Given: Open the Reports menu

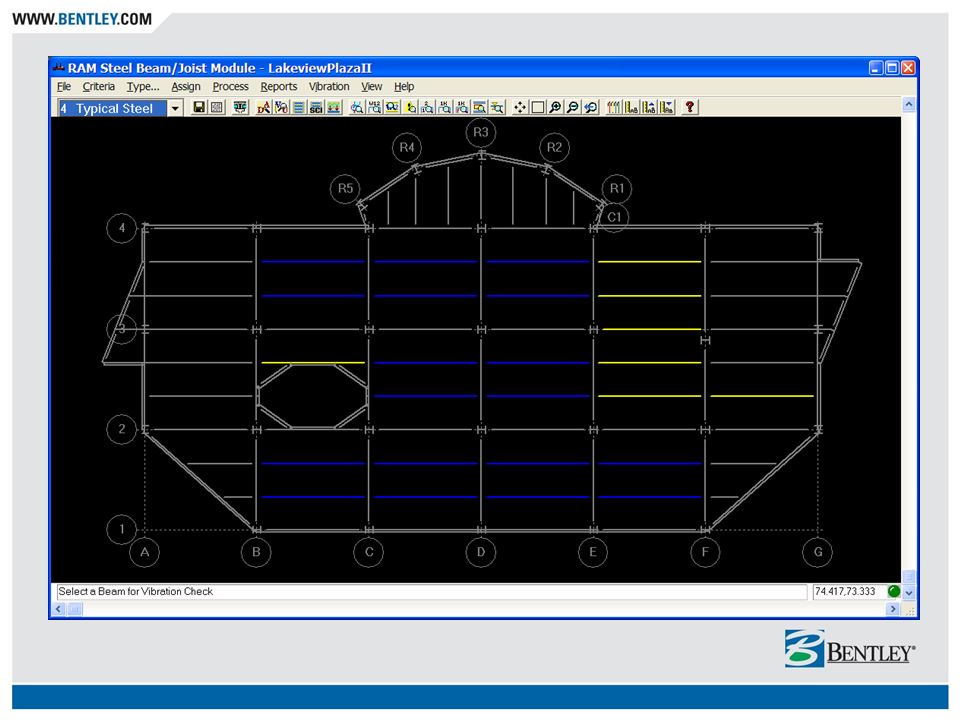Looking at the screenshot, I should coord(279,86).
